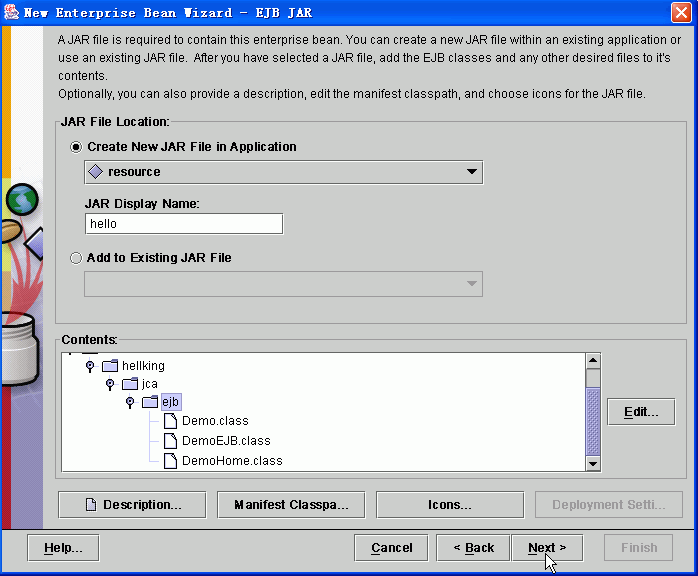
Task: Go Back to previous wizard step
Action: coord(473,548)
